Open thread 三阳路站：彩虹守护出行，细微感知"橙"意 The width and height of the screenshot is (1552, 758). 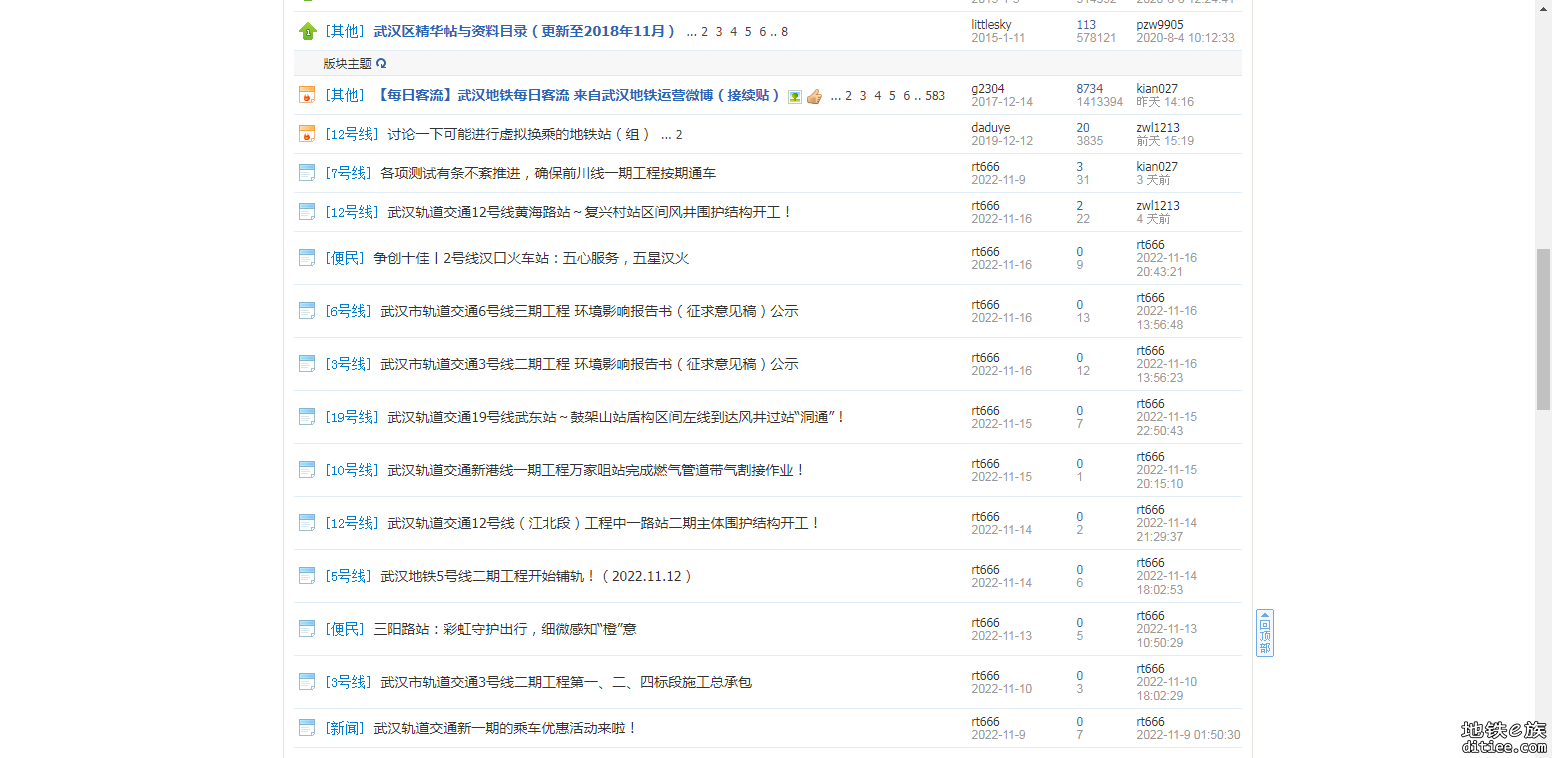(x=505, y=630)
